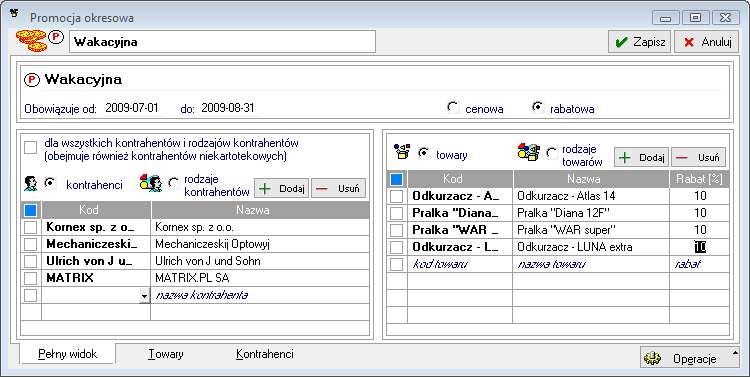The height and width of the screenshot is (377, 750).
Task: Click the Kod column header in contractors table
Action: 97,210
